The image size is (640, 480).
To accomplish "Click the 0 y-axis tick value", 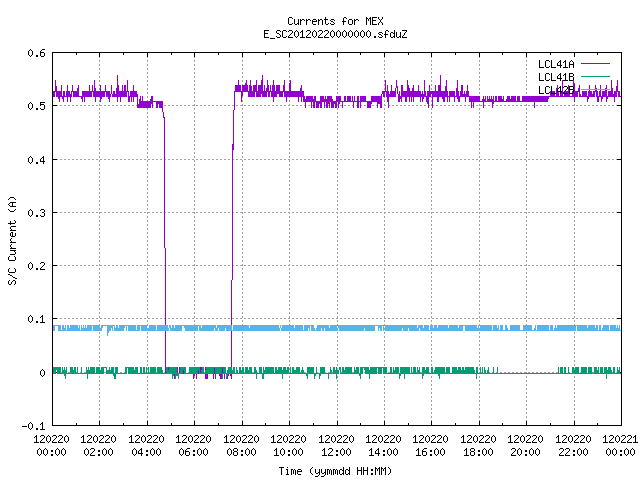I will pyautogui.click(x=42, y=373).
